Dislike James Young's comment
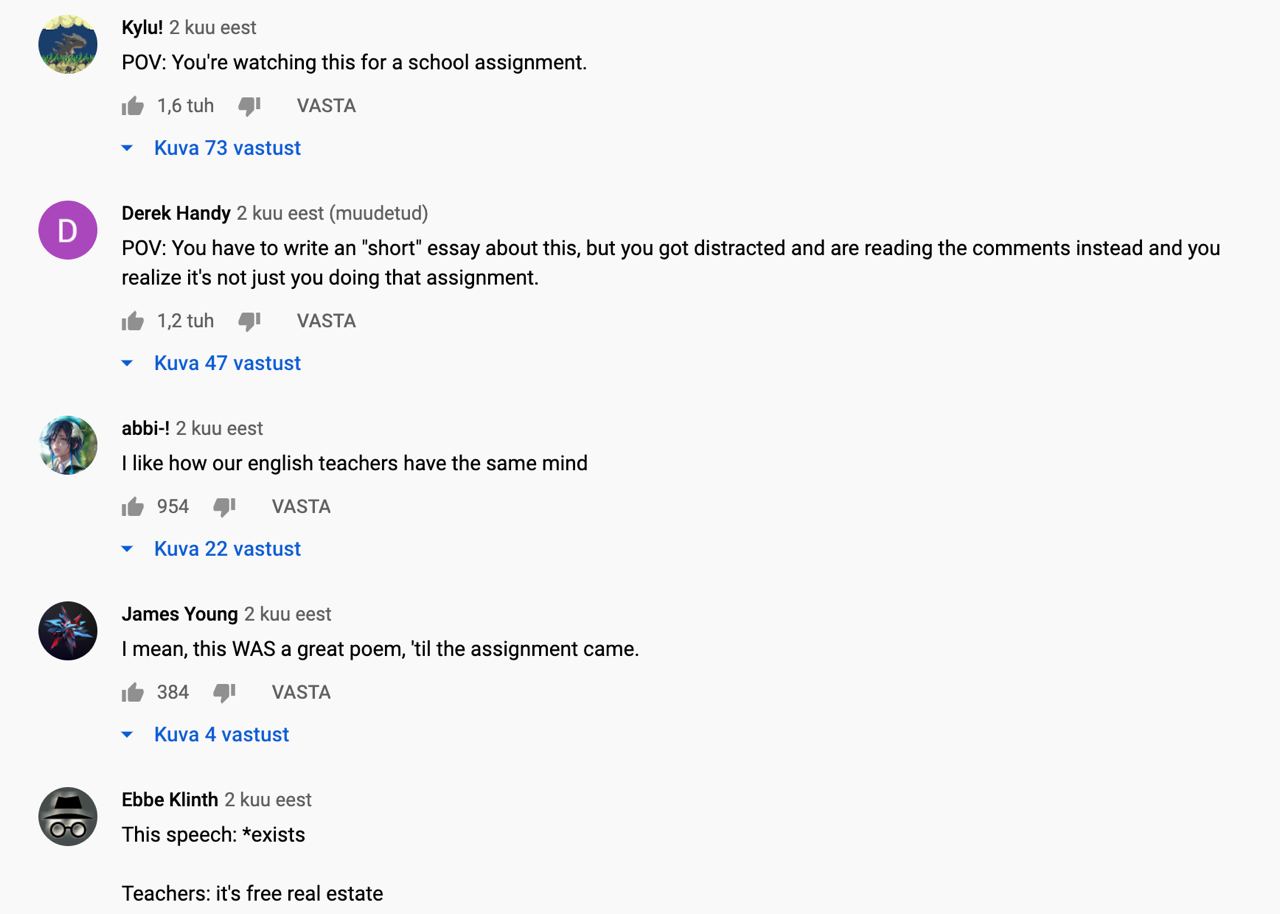The height and width of the screenshot is (914, 1280). coord(224,693)
